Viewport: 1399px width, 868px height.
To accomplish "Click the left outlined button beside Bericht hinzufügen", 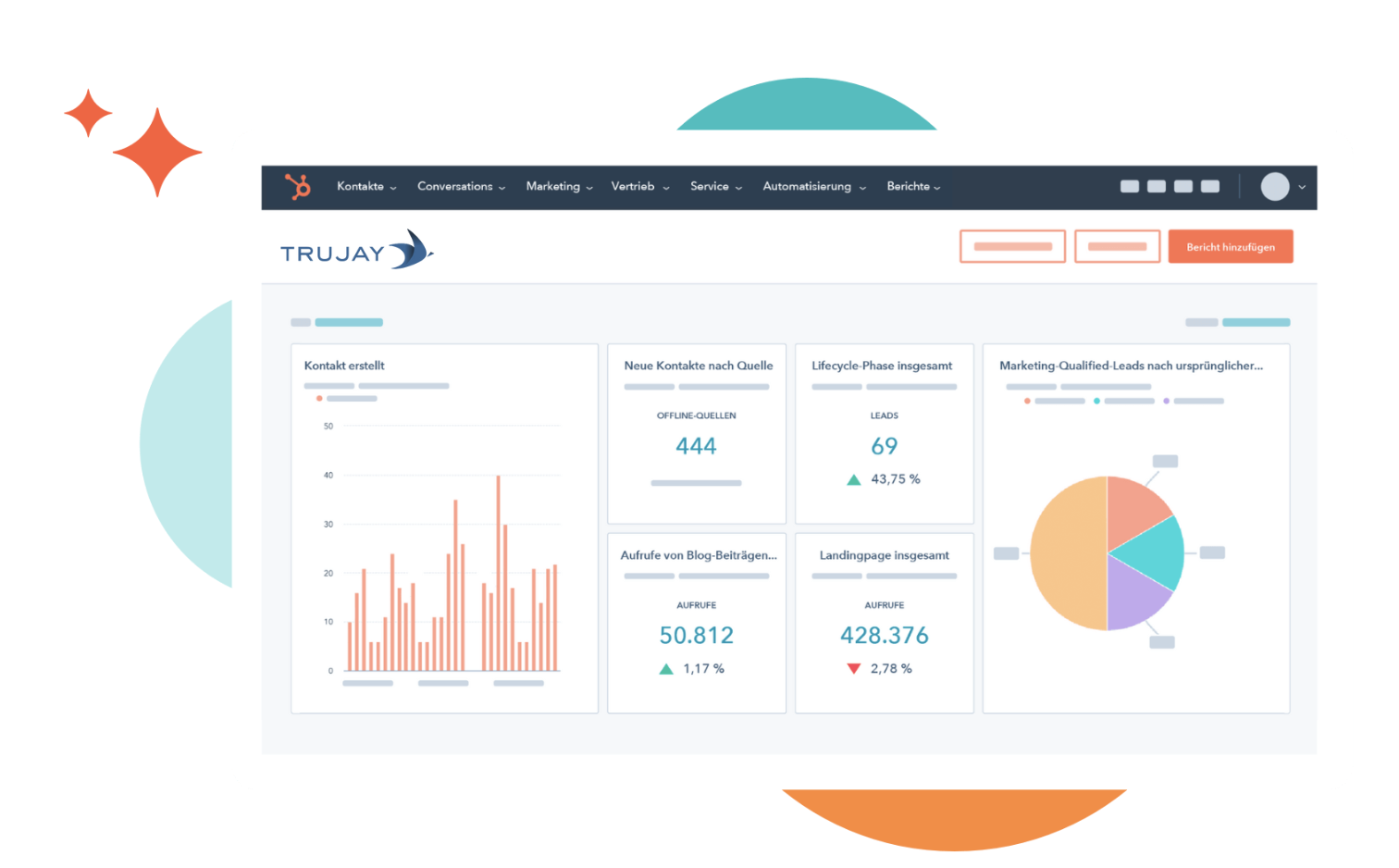I will (1012, 246).
